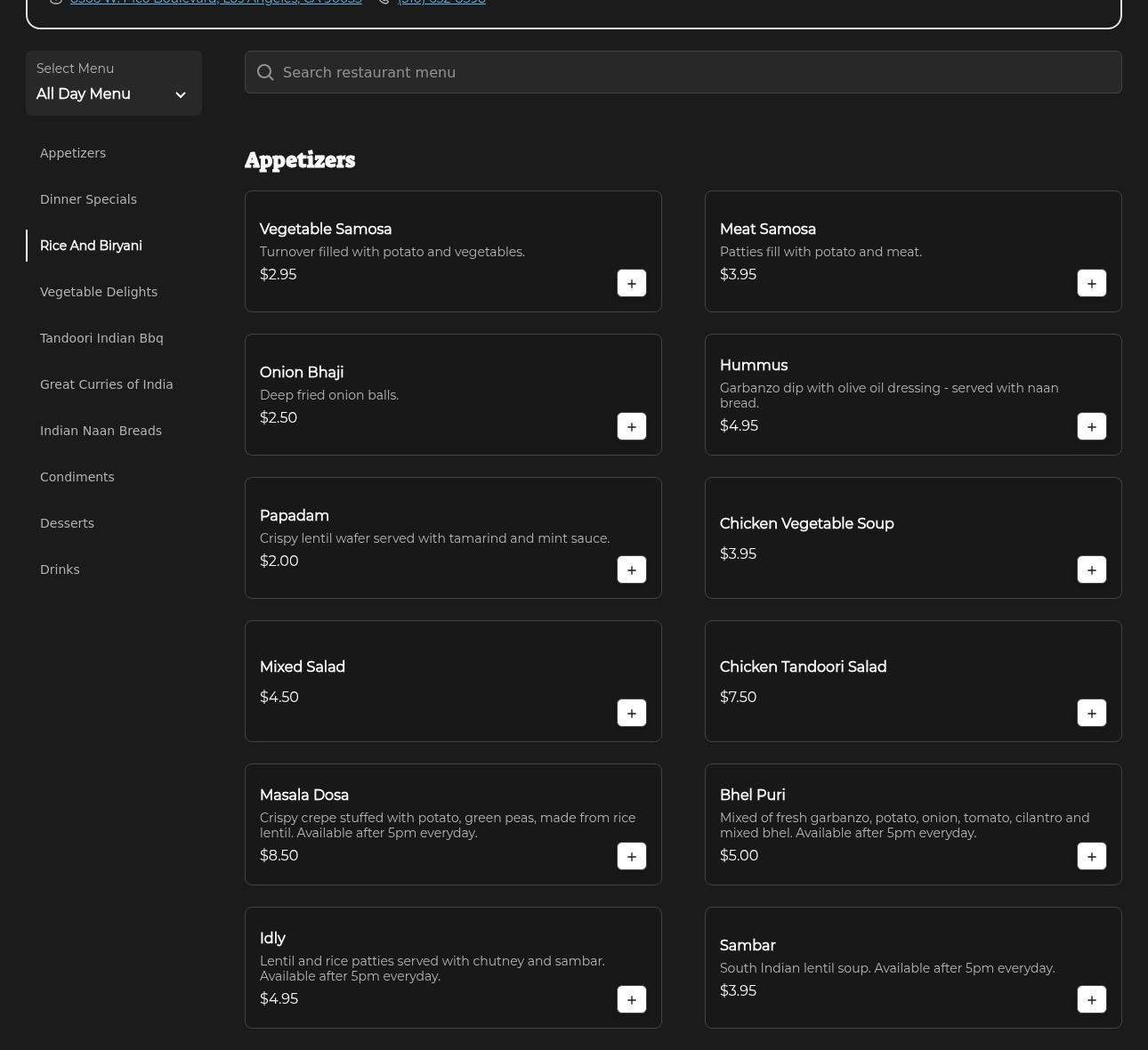This screenshot has width=1148, height=1050.
Task: Select Rice And Biryani category
Action: (91, 246)
